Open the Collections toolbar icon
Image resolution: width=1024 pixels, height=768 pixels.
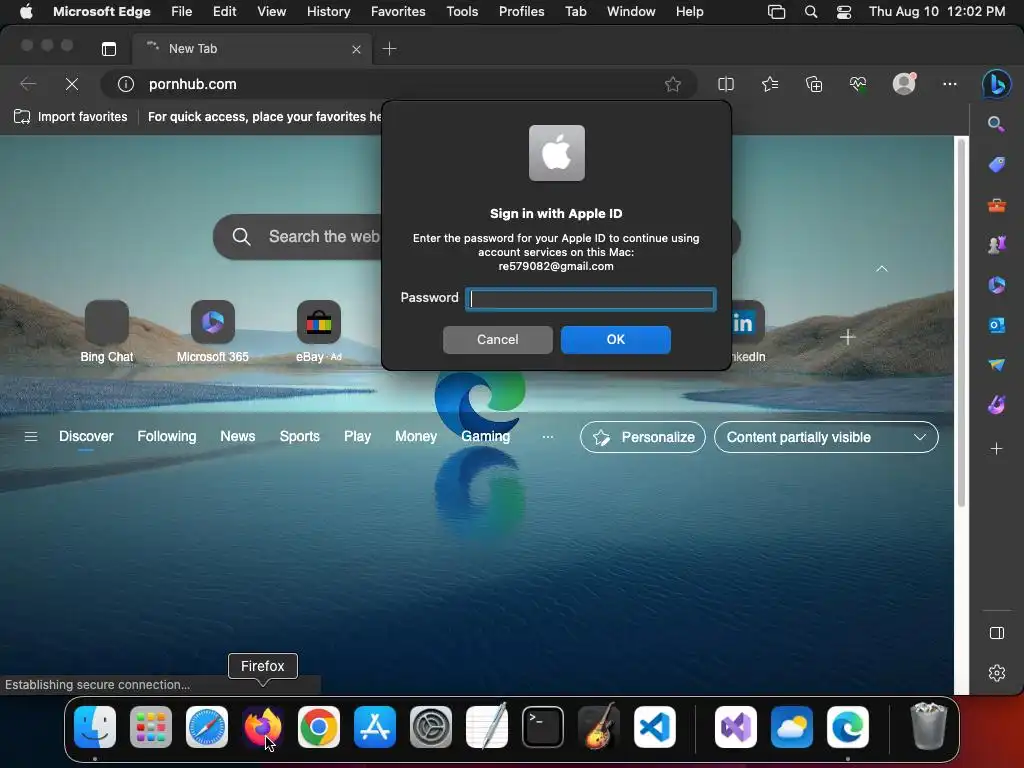(x=814, y=84)
